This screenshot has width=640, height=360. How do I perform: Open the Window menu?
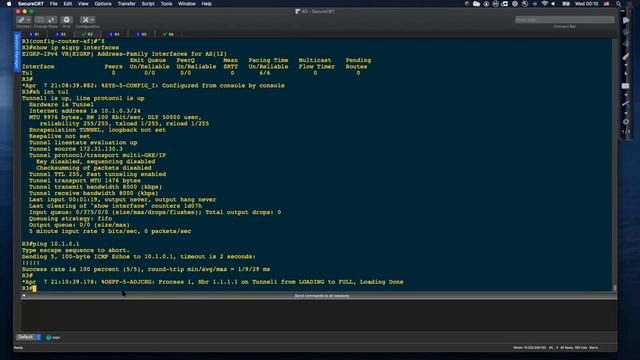187,4
